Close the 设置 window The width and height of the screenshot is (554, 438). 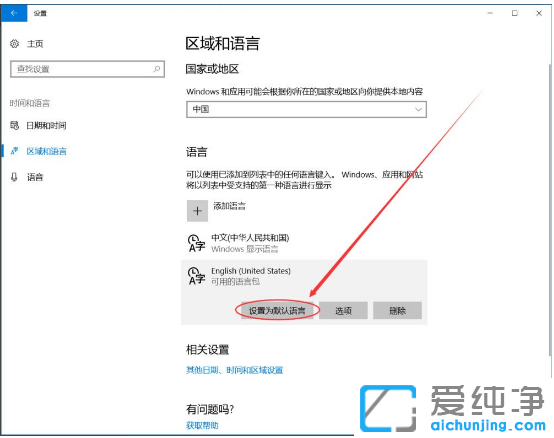(x=539, y=13)
